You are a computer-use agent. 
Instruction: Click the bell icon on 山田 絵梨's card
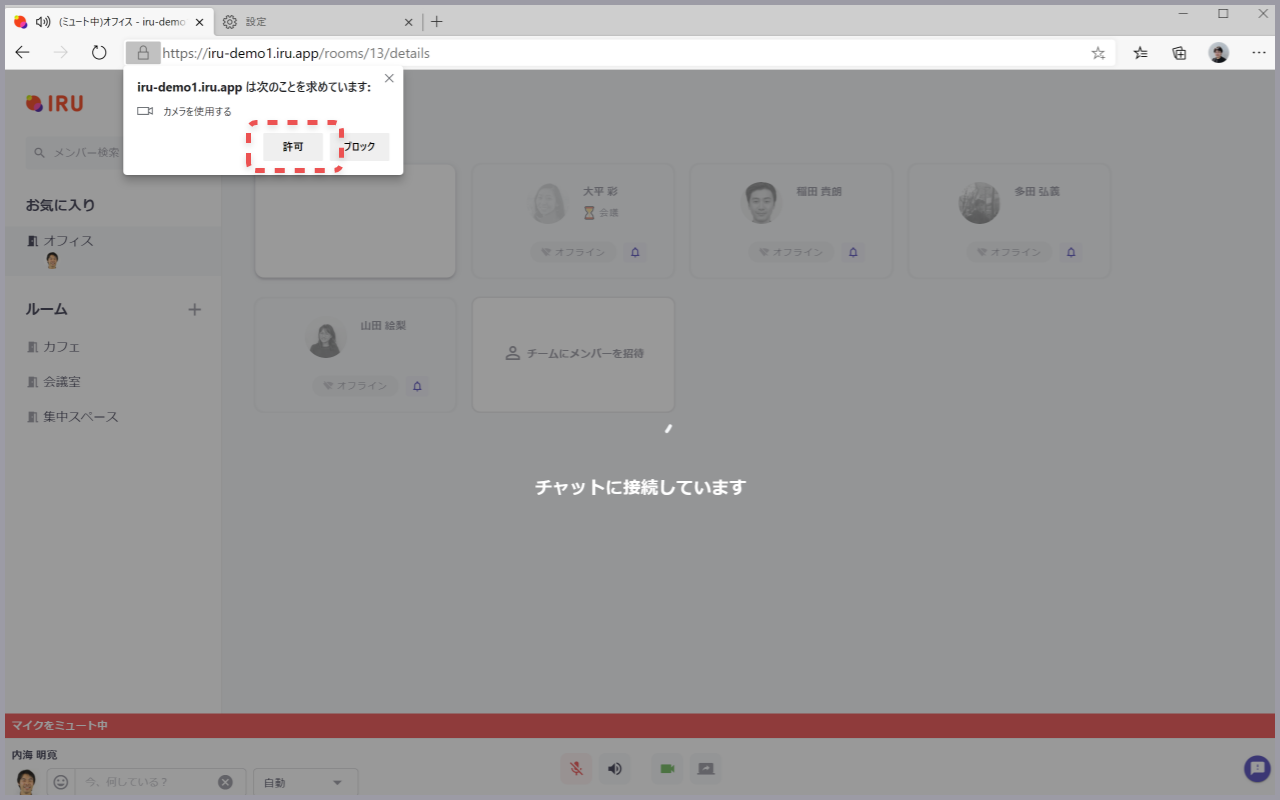coord(418,386)
